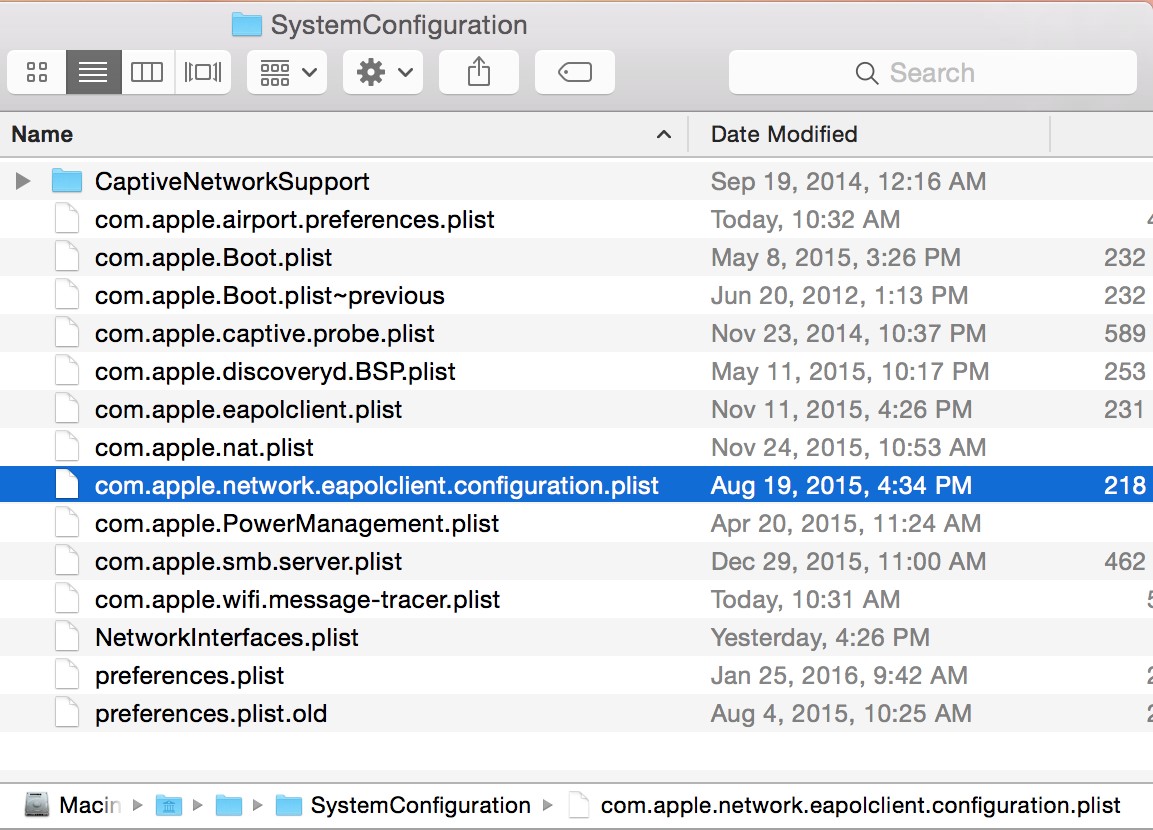Click the Macintosh HD path bar item
Viewport: 1153px width, 830px height.
coord(72,805)
